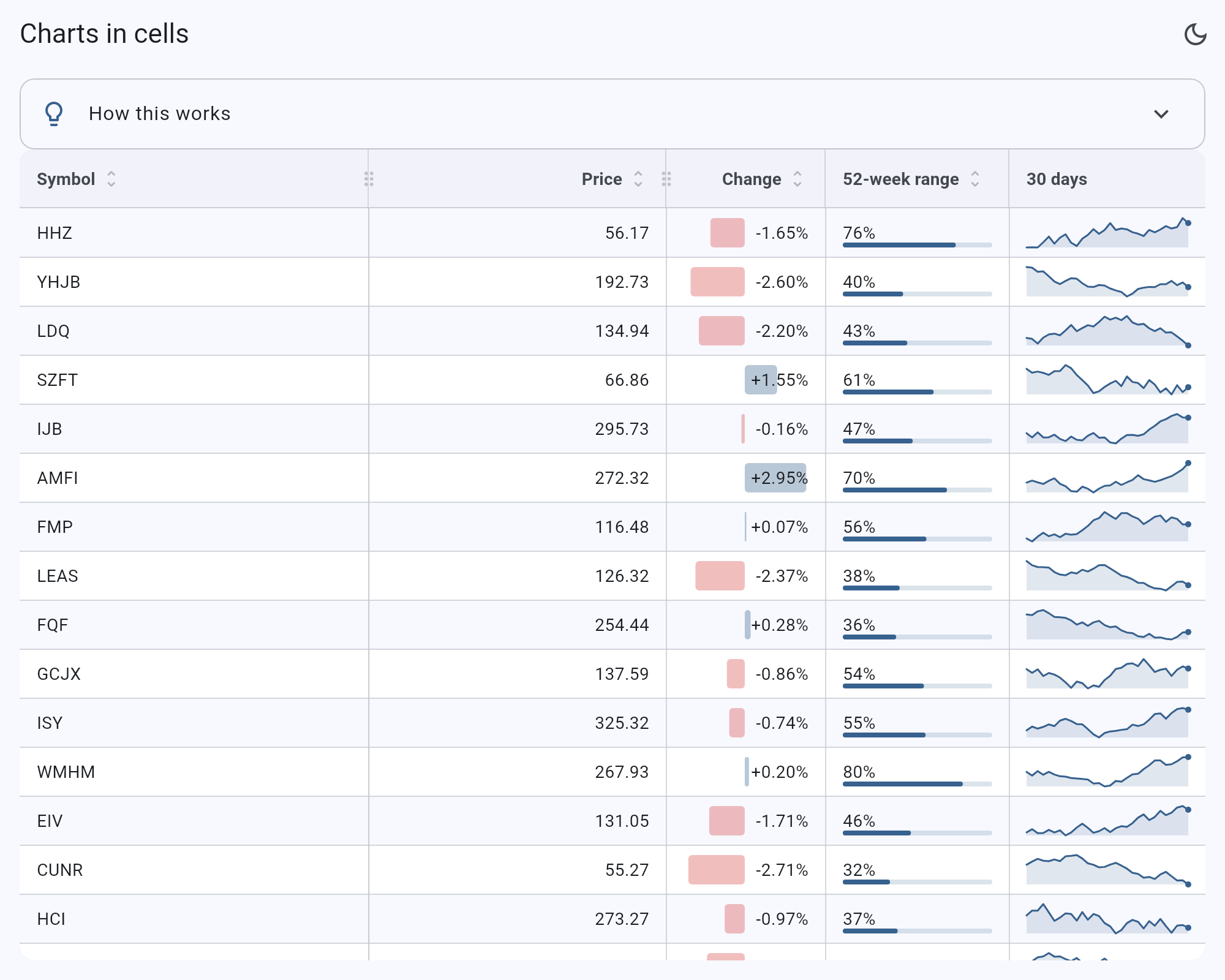
Task: Click the Charts in cells heading
Action: click(x=104, y=34)
